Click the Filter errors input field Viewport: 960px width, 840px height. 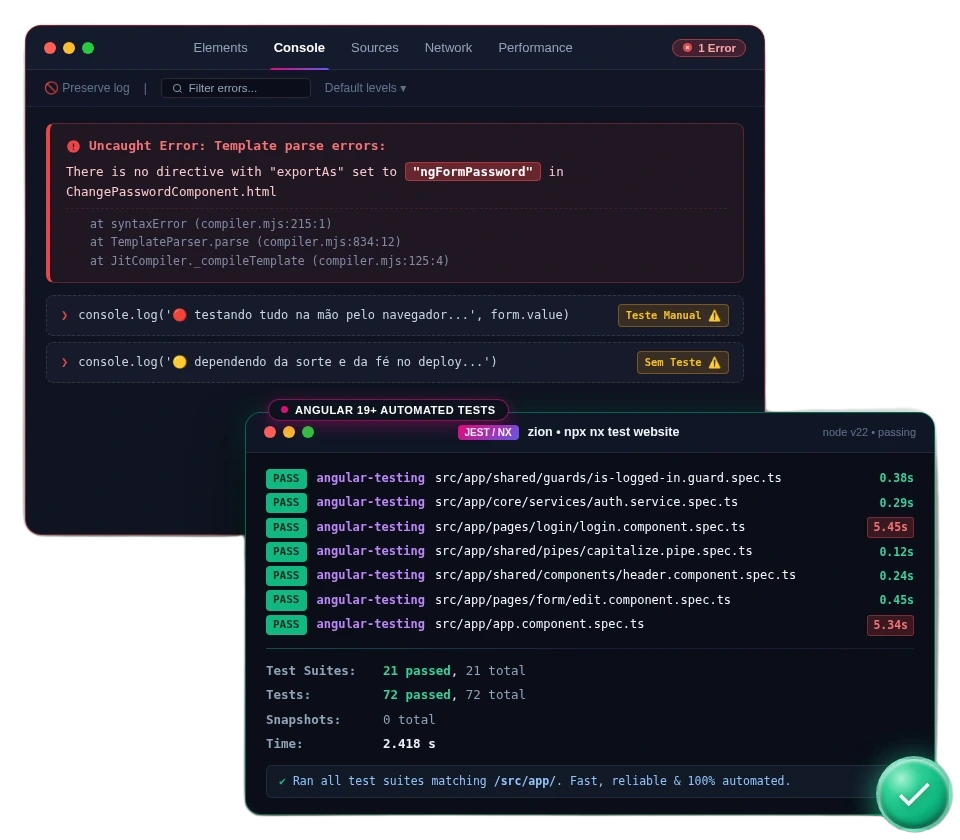point(236,88)
